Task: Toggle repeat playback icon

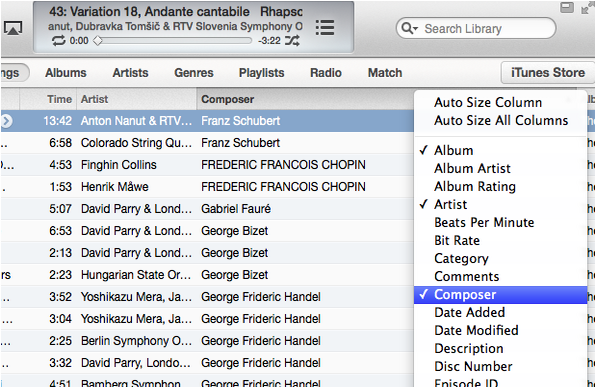Action: click(58, 40)
